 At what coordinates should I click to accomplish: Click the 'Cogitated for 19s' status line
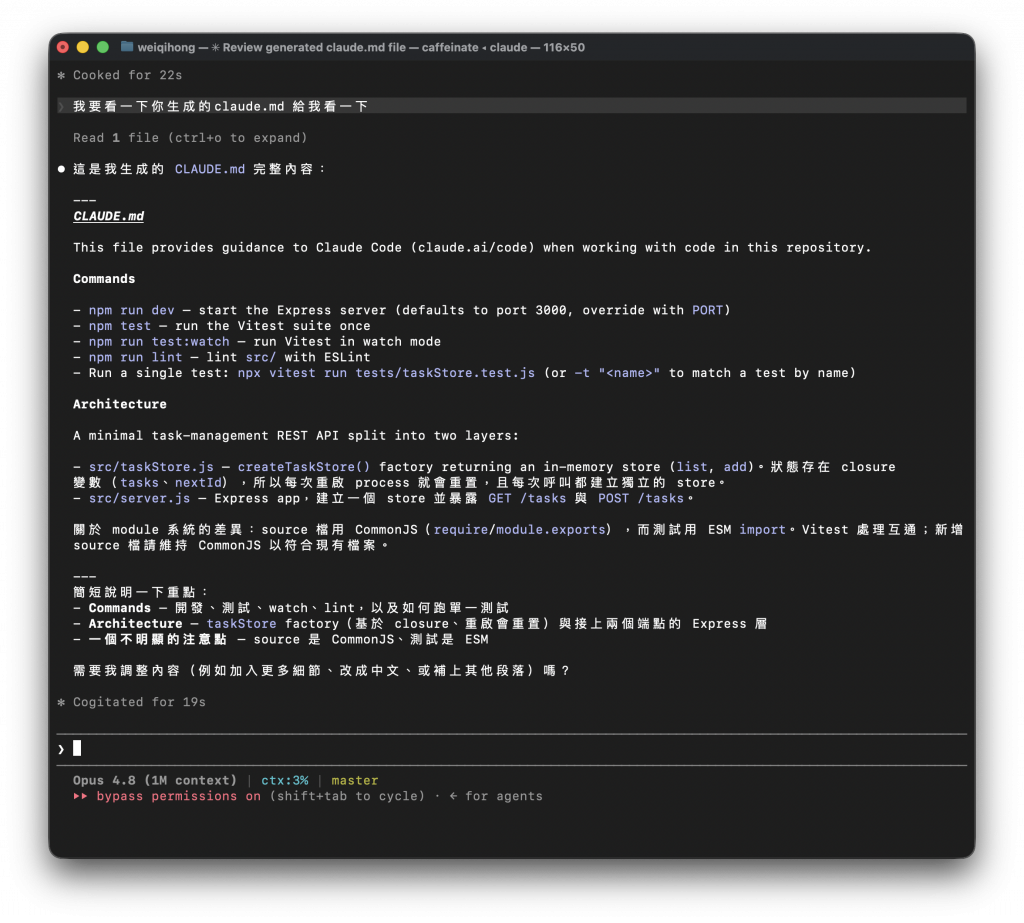pos(139,702)
